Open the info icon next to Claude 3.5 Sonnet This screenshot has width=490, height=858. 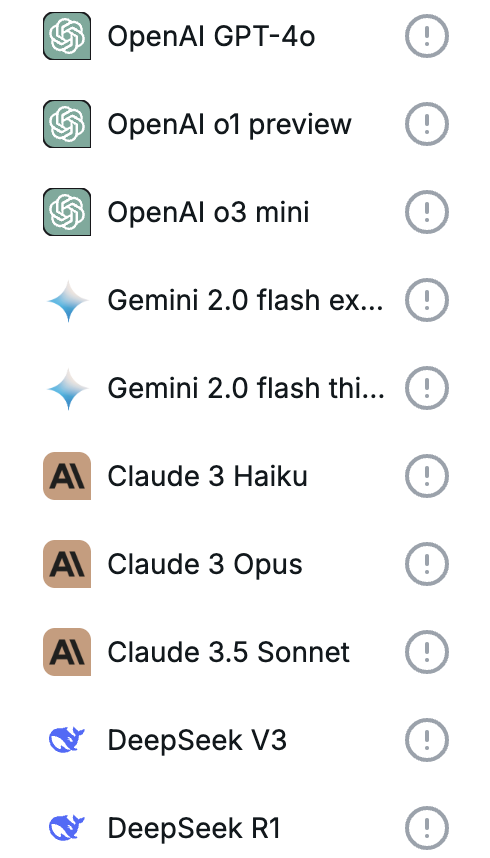427,652
